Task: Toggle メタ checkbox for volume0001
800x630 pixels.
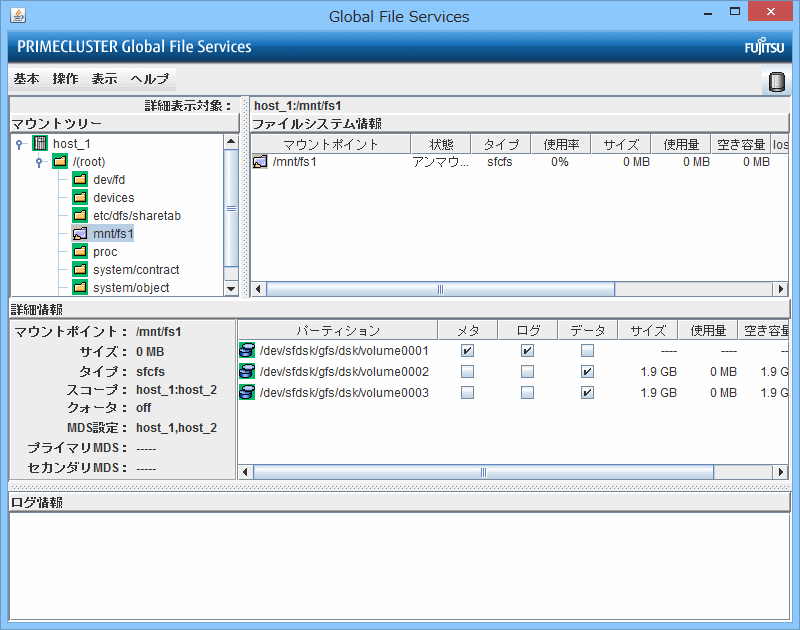Action: coord(467,350)
